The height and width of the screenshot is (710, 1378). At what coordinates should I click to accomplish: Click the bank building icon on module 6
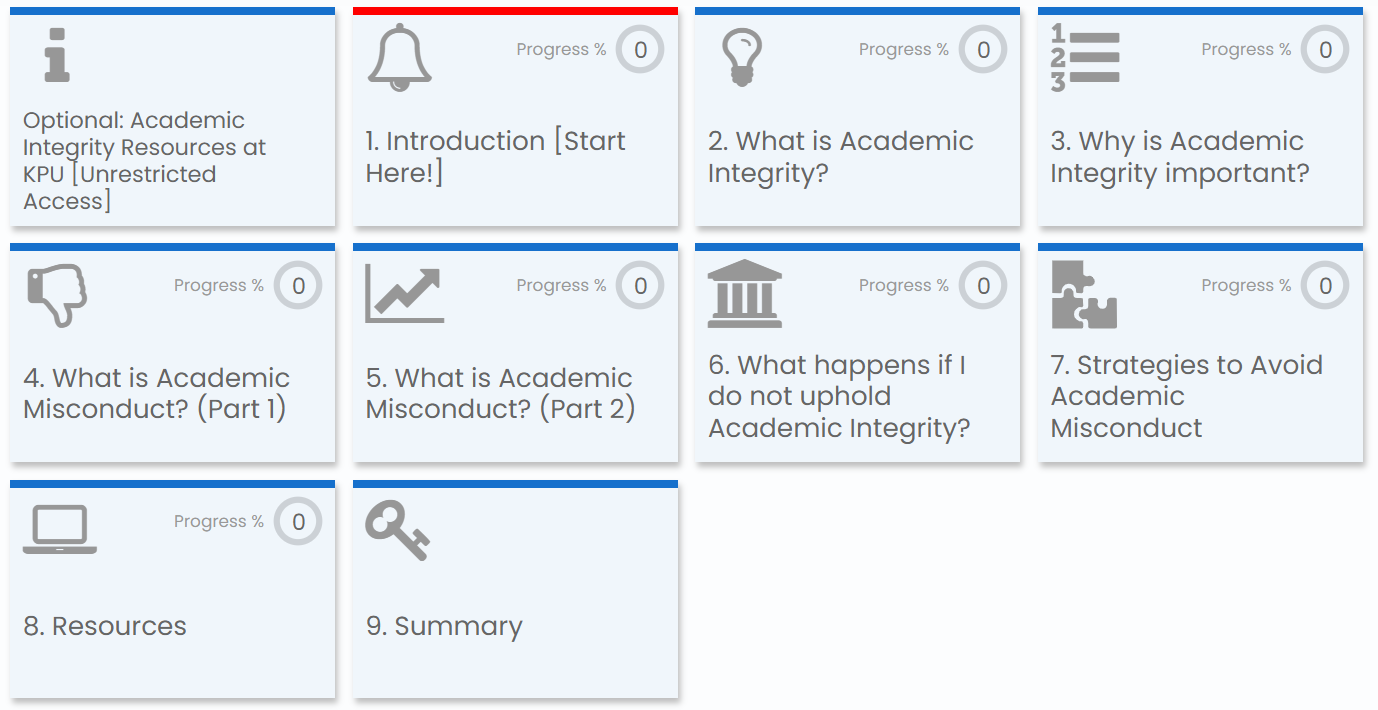click(x=744, y=294)
